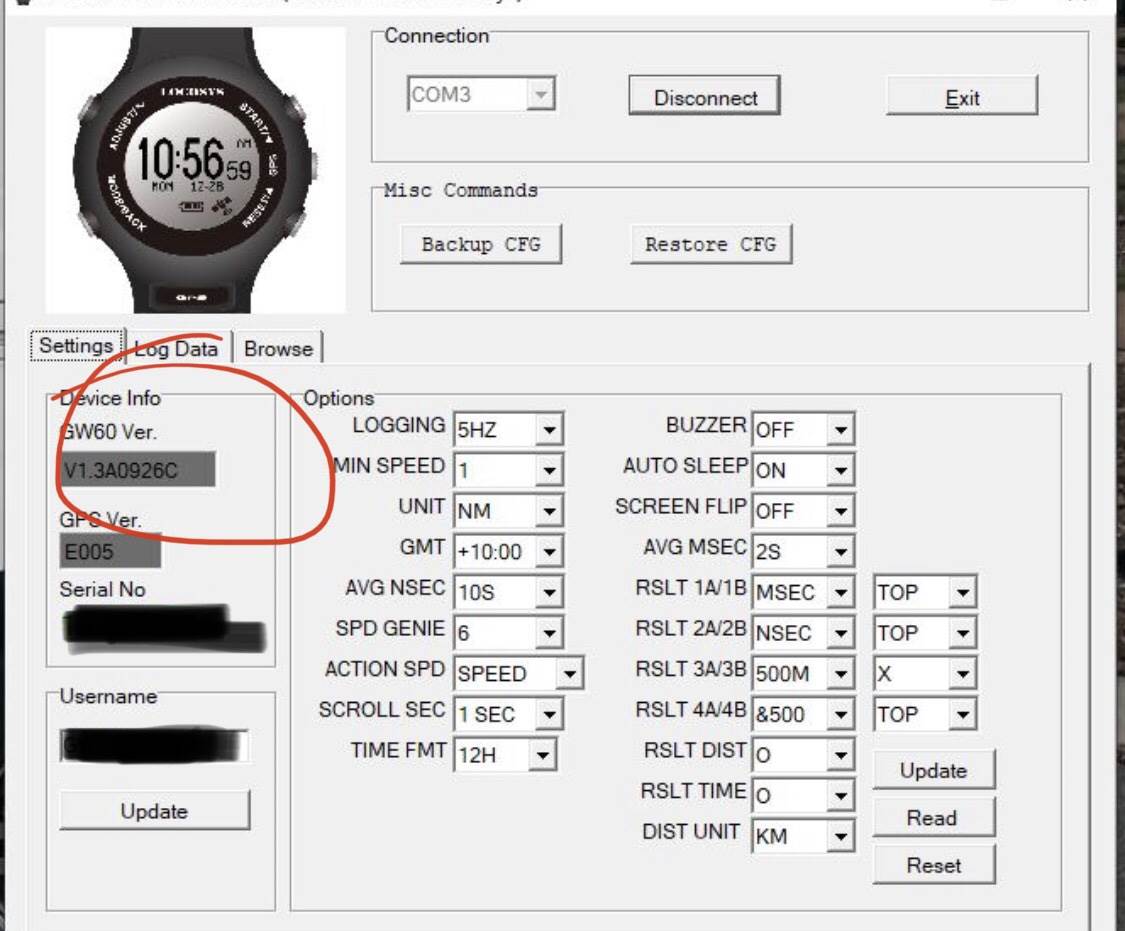Open the BUZZER on/off dropdown
The width and height of the screenshot is (1125, 931).
(x=840, y=431)
